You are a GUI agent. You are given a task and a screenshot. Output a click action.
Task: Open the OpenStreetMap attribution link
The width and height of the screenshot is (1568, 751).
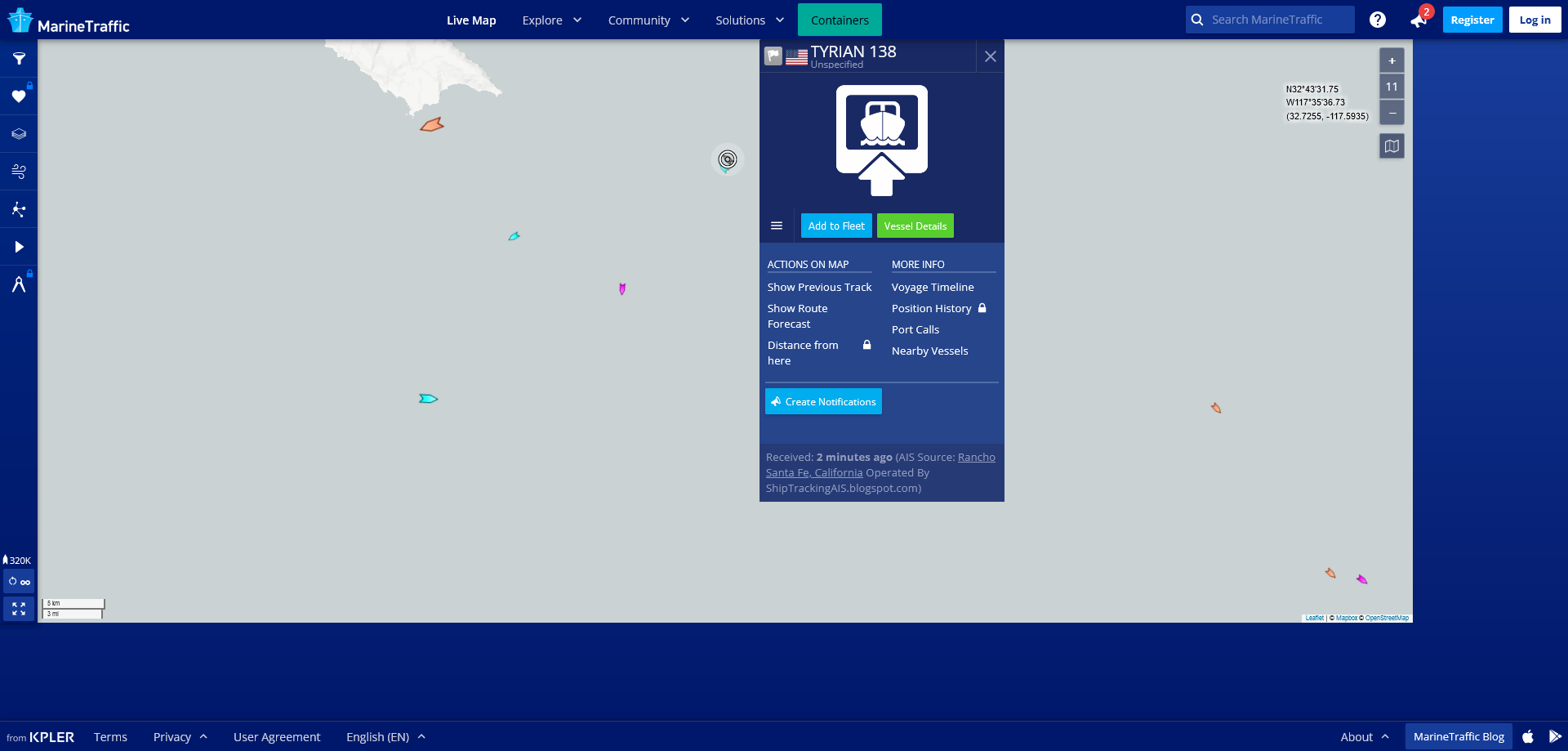(1387, 618)
